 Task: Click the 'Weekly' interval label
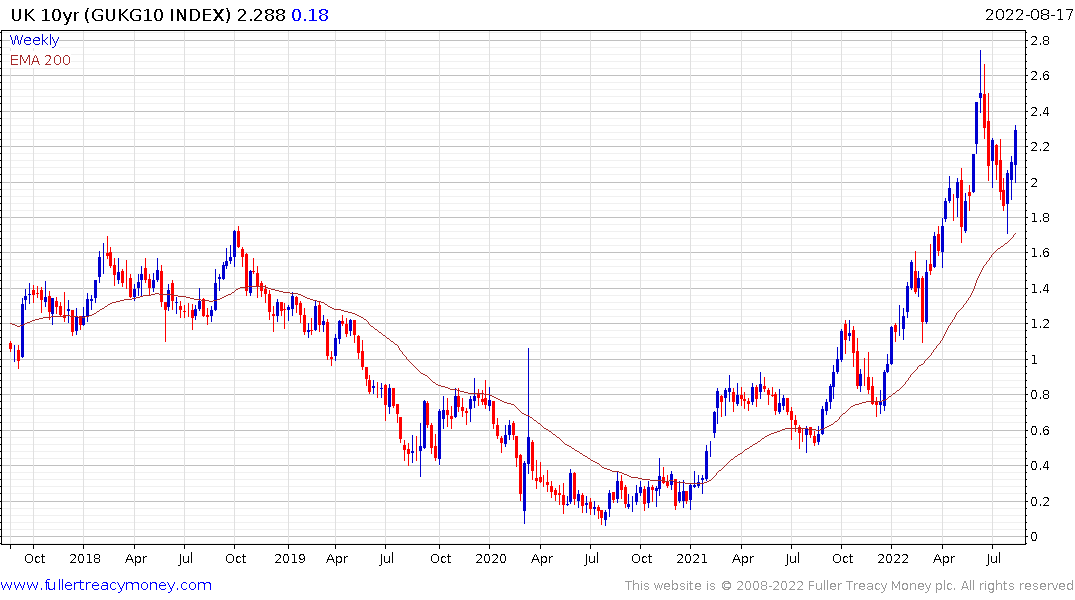coord(34,40)
